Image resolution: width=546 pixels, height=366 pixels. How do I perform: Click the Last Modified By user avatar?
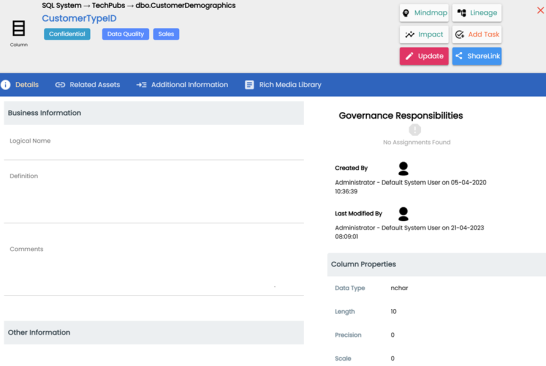coord(403,214)
